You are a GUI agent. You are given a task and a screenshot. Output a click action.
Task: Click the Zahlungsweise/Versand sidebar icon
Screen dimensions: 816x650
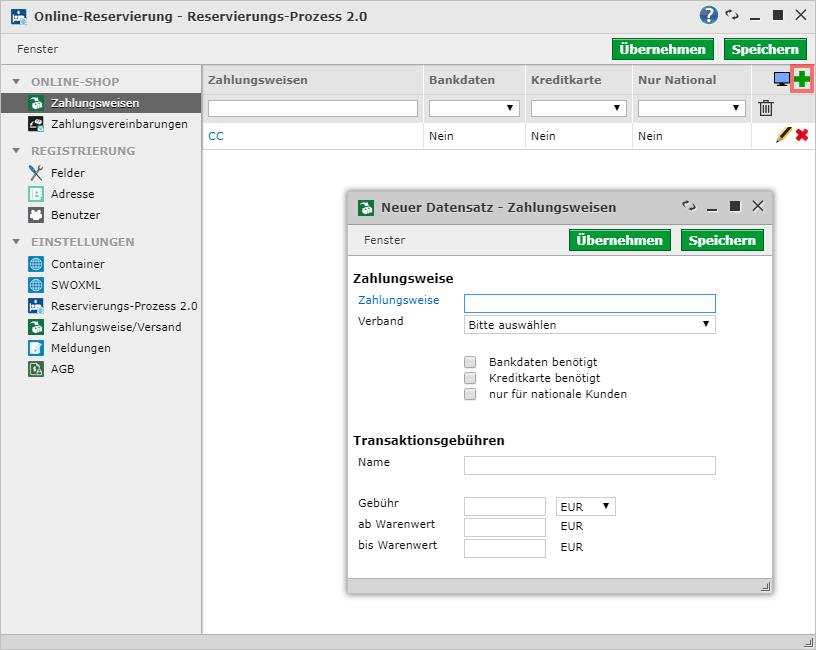(x=36, y=327)
